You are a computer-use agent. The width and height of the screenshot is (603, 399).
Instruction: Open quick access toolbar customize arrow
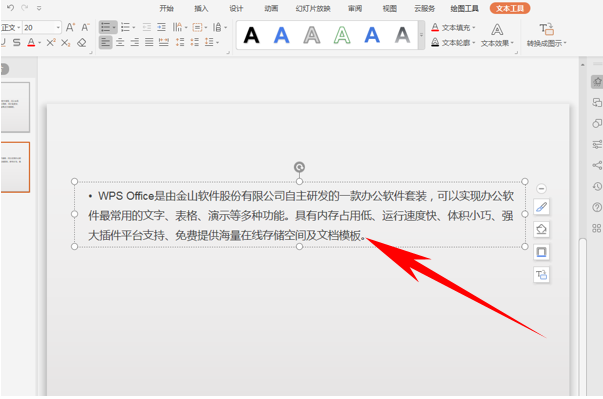(x=39, y=8)
